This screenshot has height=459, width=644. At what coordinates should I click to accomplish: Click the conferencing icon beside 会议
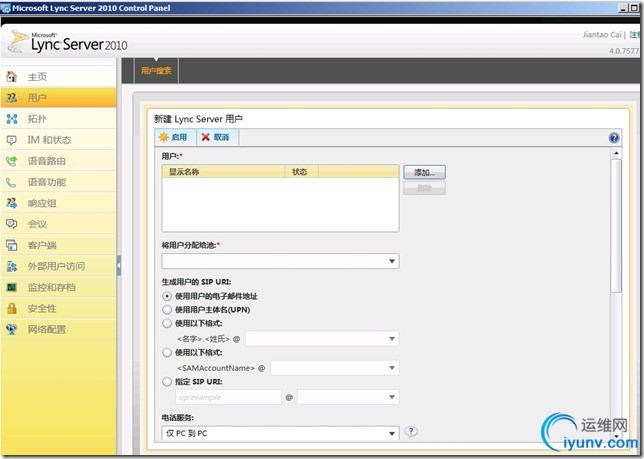pos(12,224)
